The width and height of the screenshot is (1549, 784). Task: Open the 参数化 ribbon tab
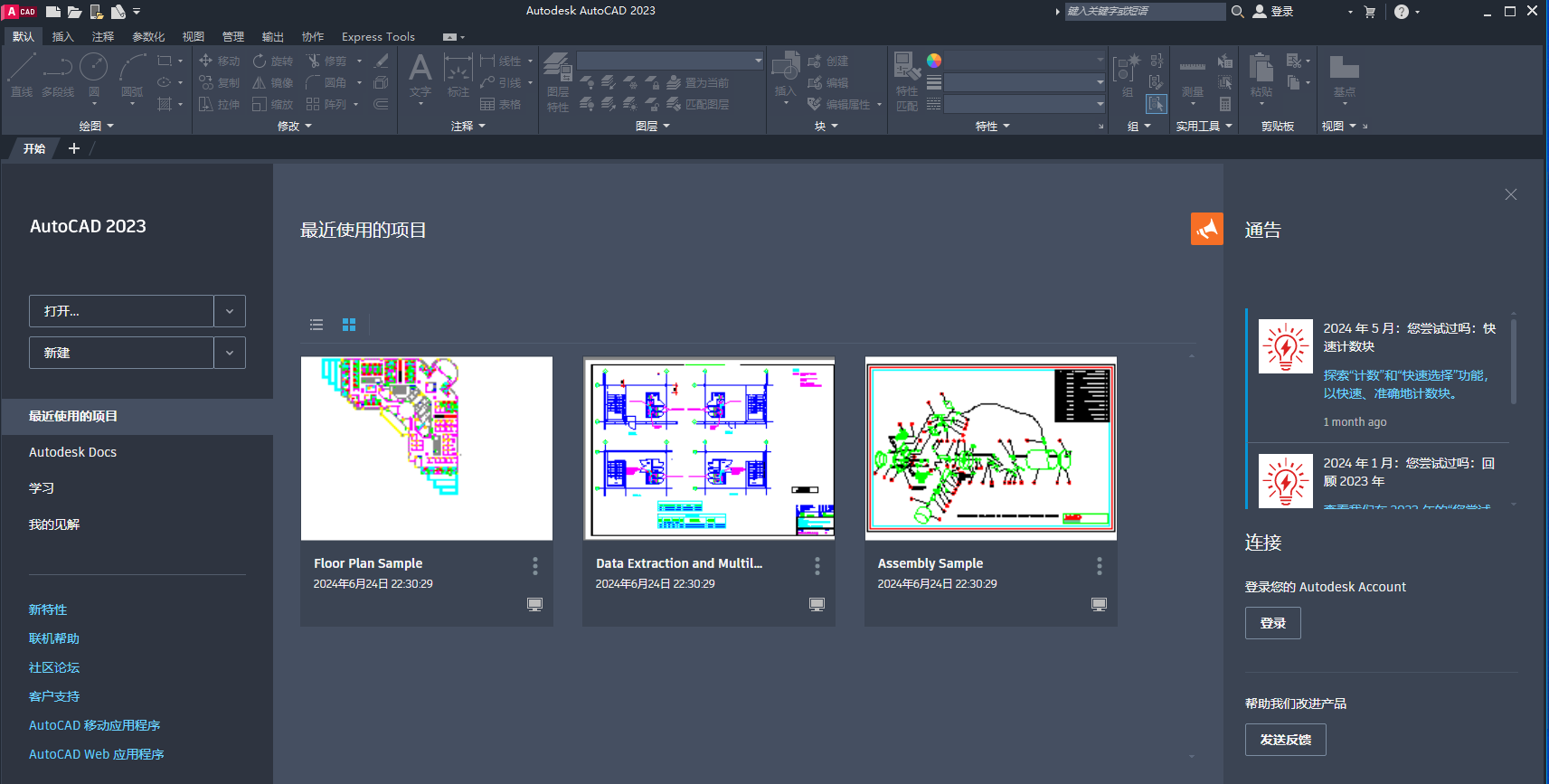(148, 36)
